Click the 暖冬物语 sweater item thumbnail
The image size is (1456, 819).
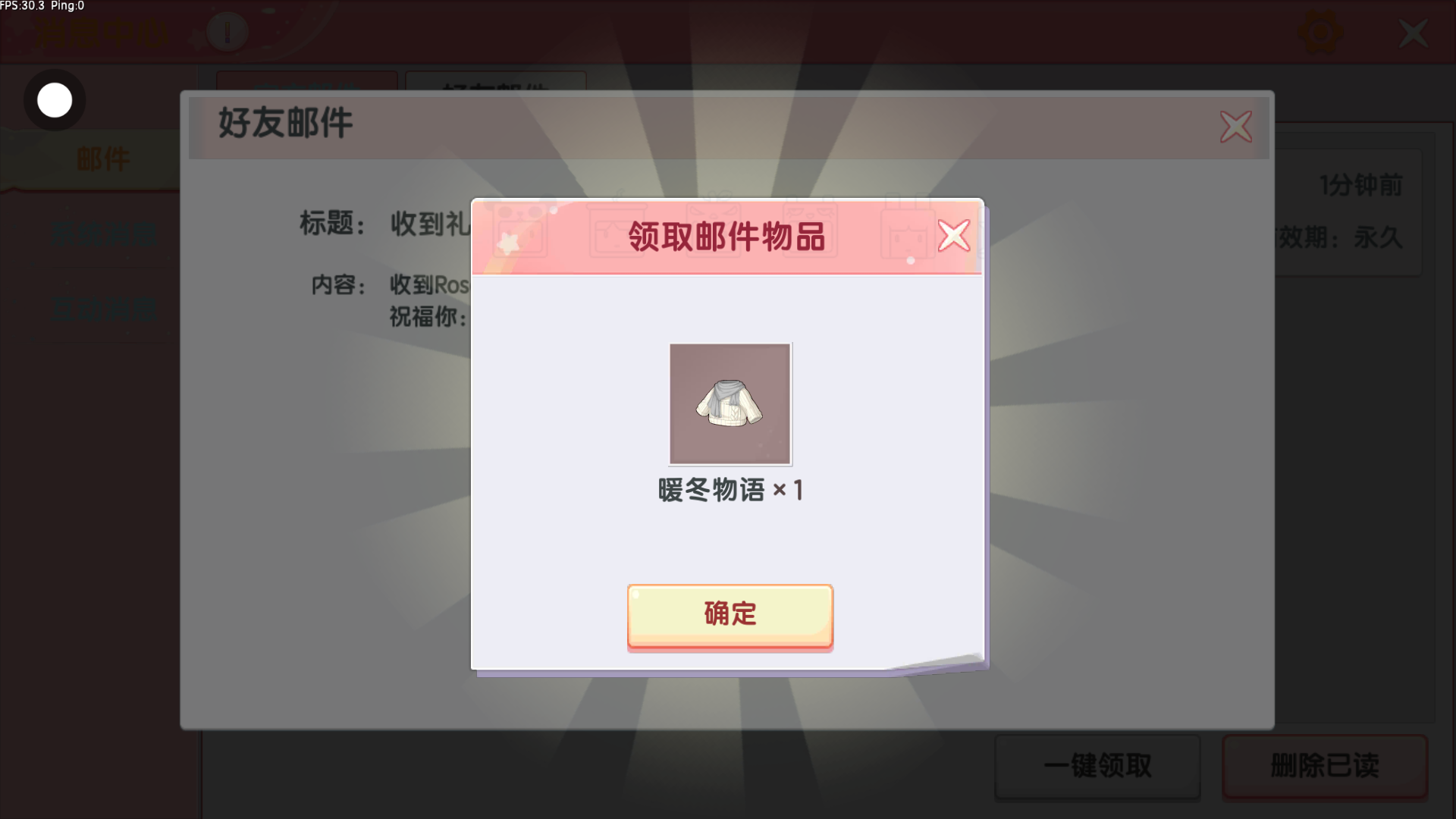pos(730,403)
